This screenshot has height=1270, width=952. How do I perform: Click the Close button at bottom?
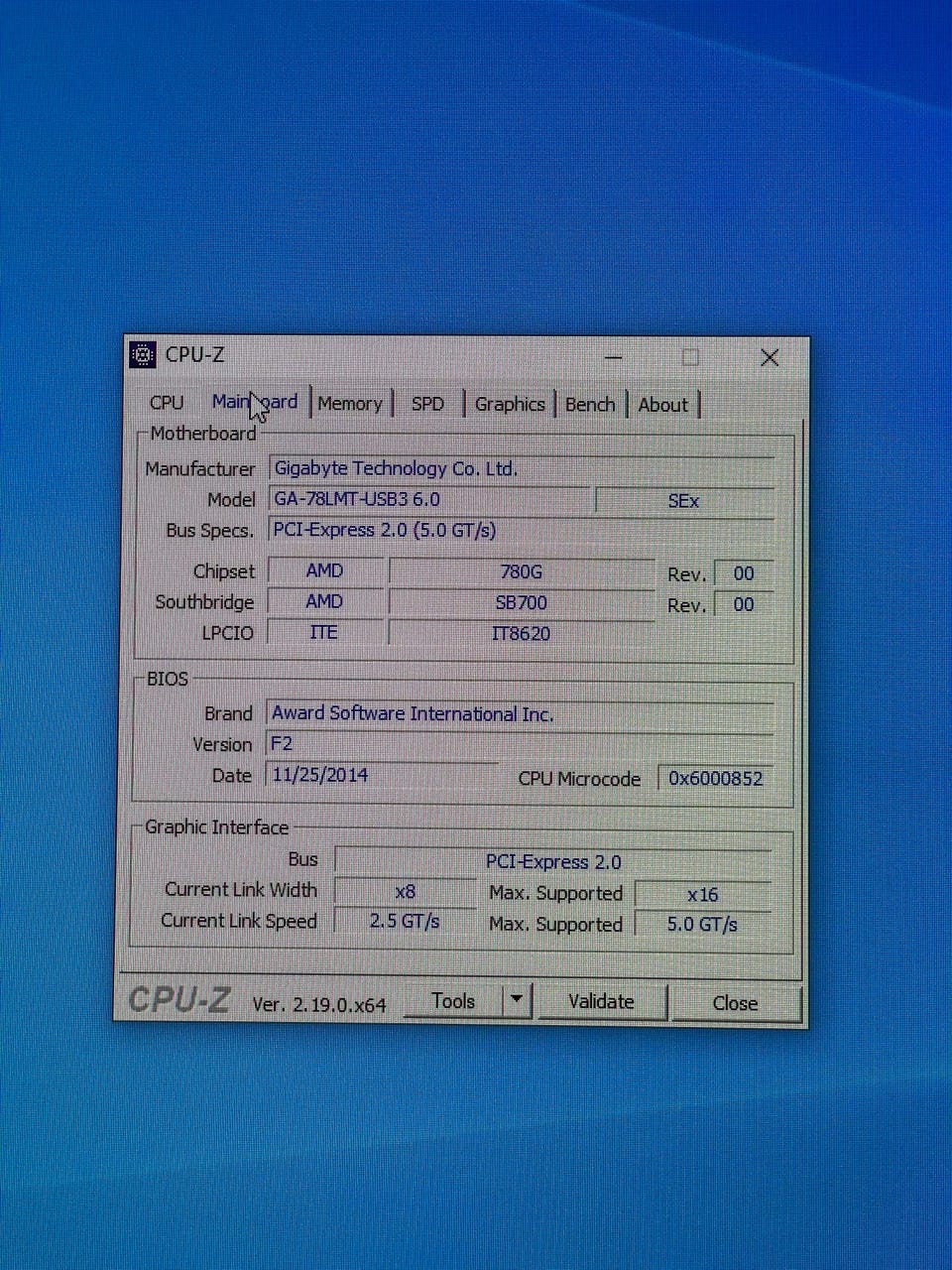735,1003
